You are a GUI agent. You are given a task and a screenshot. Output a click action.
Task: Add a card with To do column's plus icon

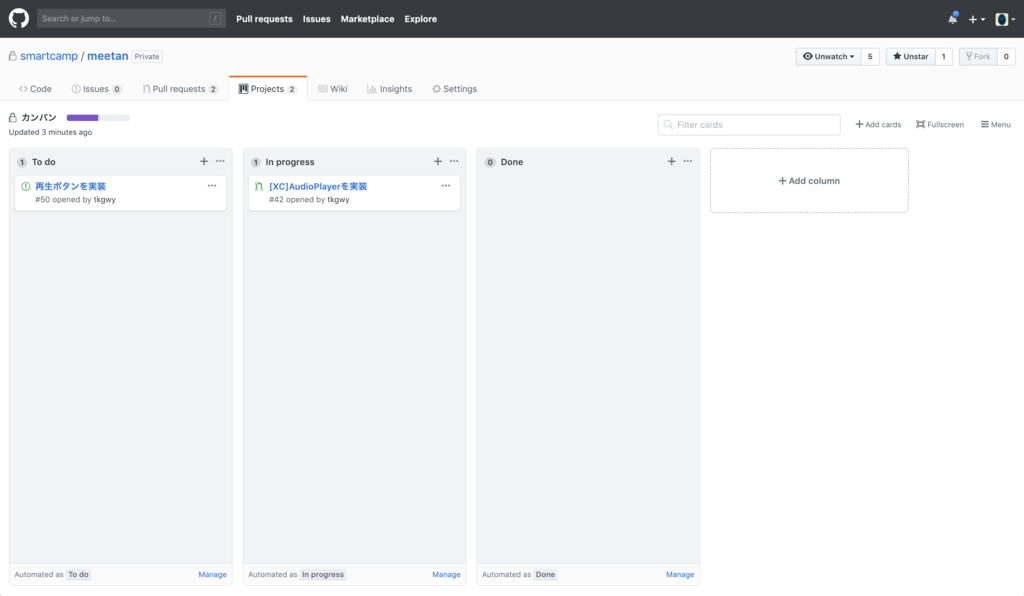coord(204,161)
